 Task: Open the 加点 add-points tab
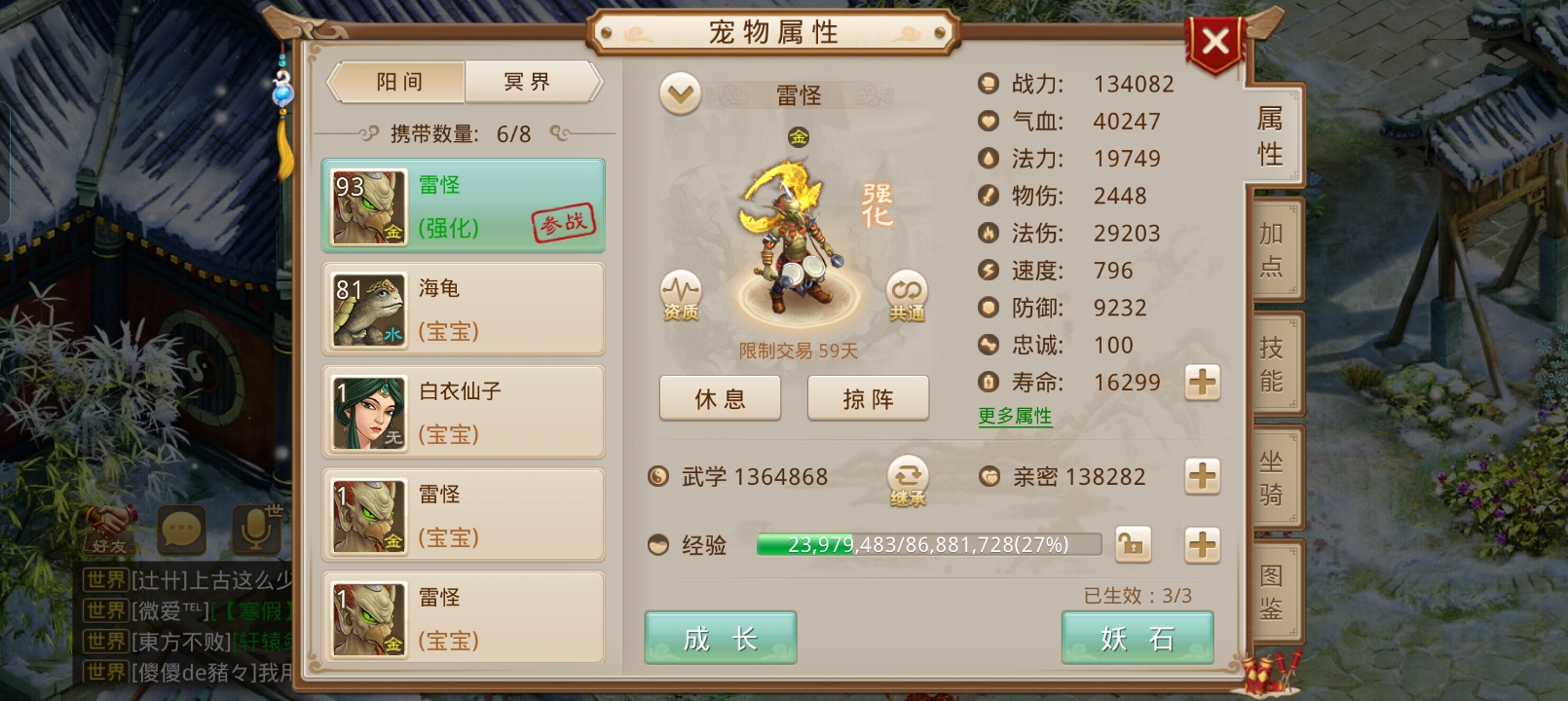coord(1272,249)
